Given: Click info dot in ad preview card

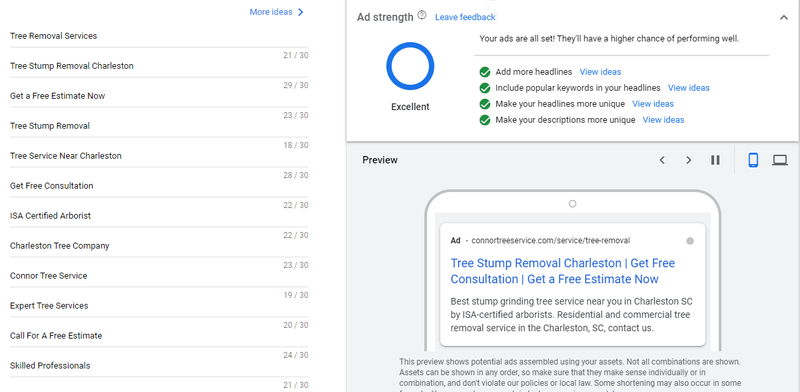Looking at the screenshot, I should pos(690,241).
